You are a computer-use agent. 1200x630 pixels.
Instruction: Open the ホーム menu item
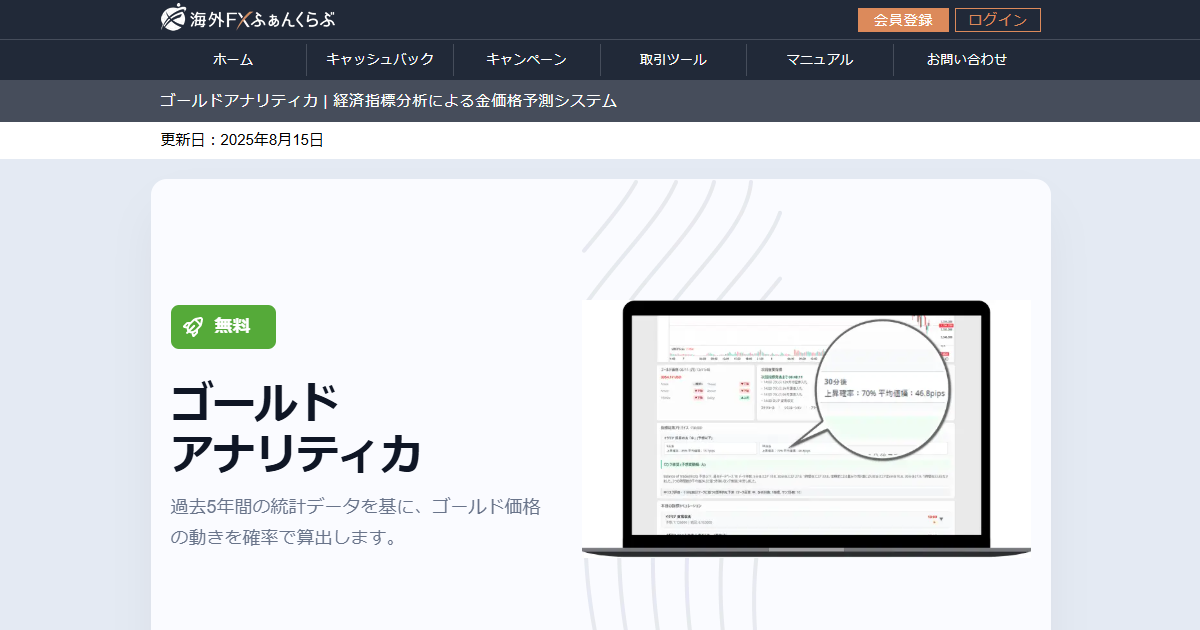(x=232, y=59)
